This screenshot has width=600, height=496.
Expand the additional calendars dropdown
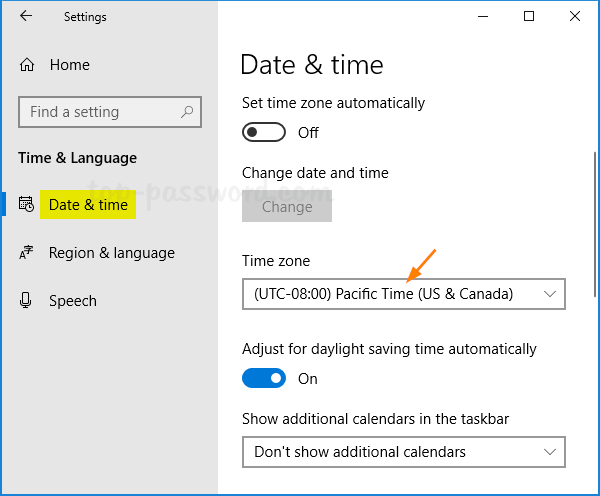pos(403,452)
